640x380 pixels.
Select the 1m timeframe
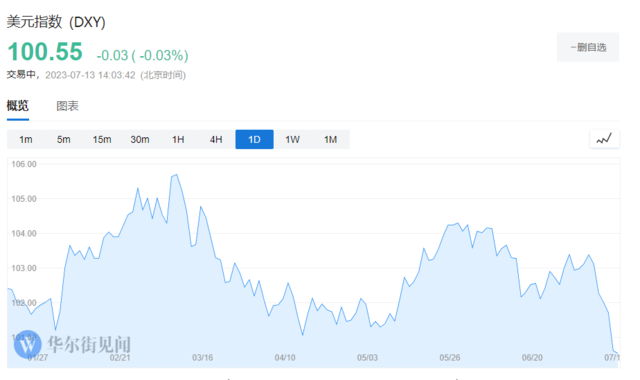click(26, 140)
